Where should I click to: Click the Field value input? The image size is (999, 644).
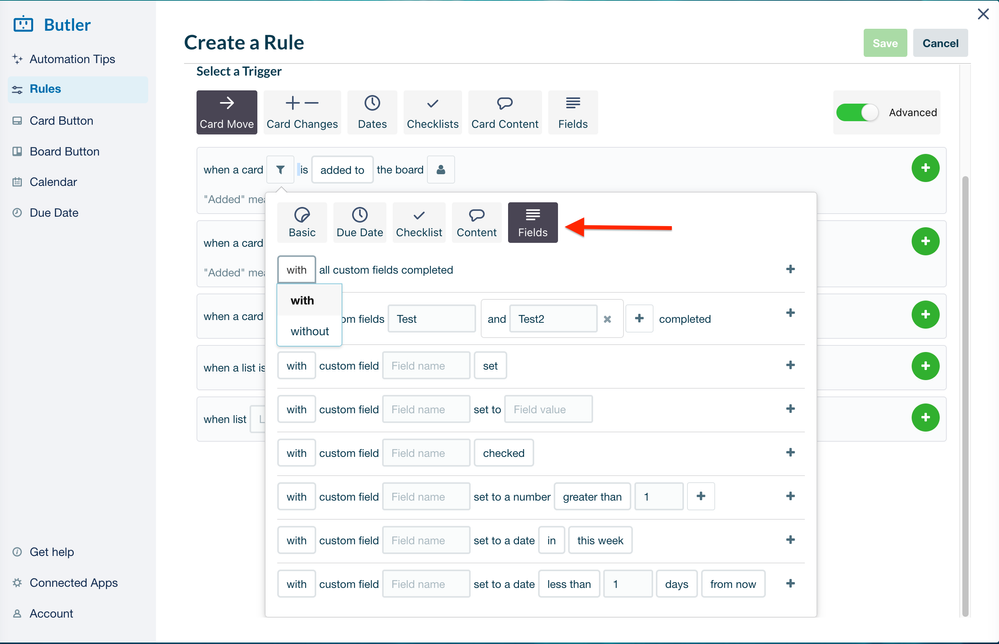pyautogui.click(x=549, y=410)
